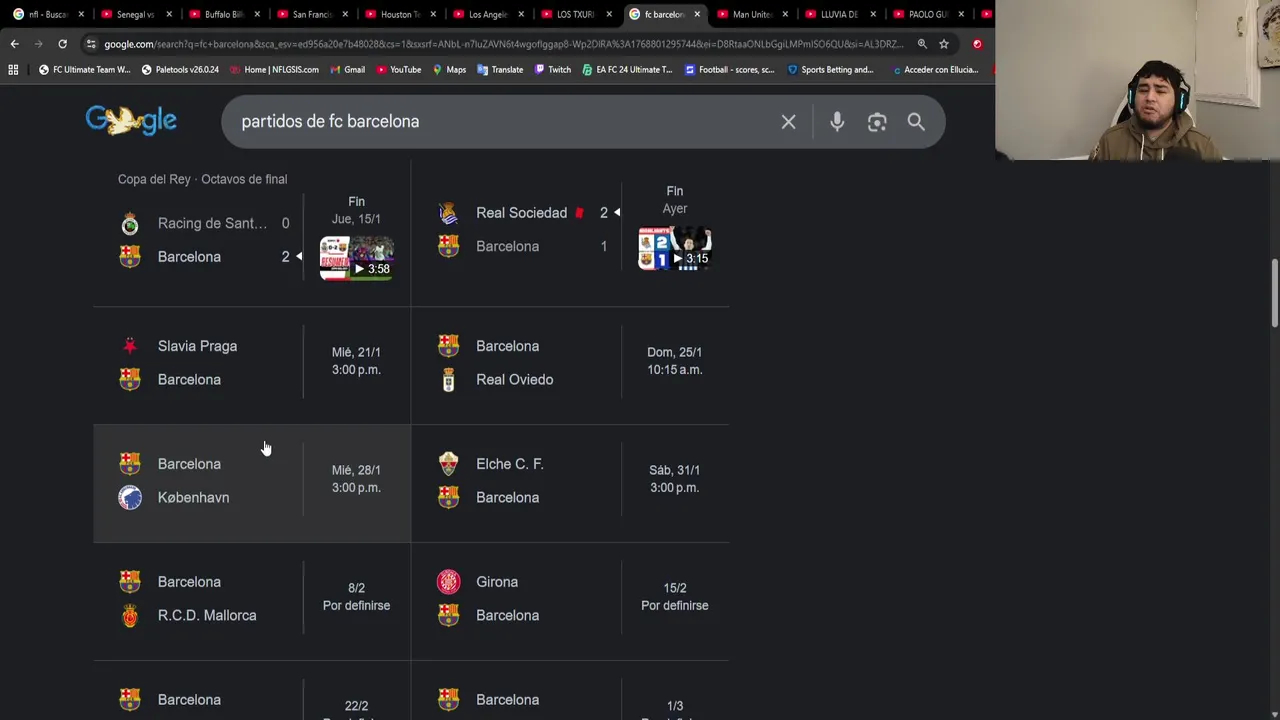Open the FC Ultimate Team W... bookmark

pos(84,70)
